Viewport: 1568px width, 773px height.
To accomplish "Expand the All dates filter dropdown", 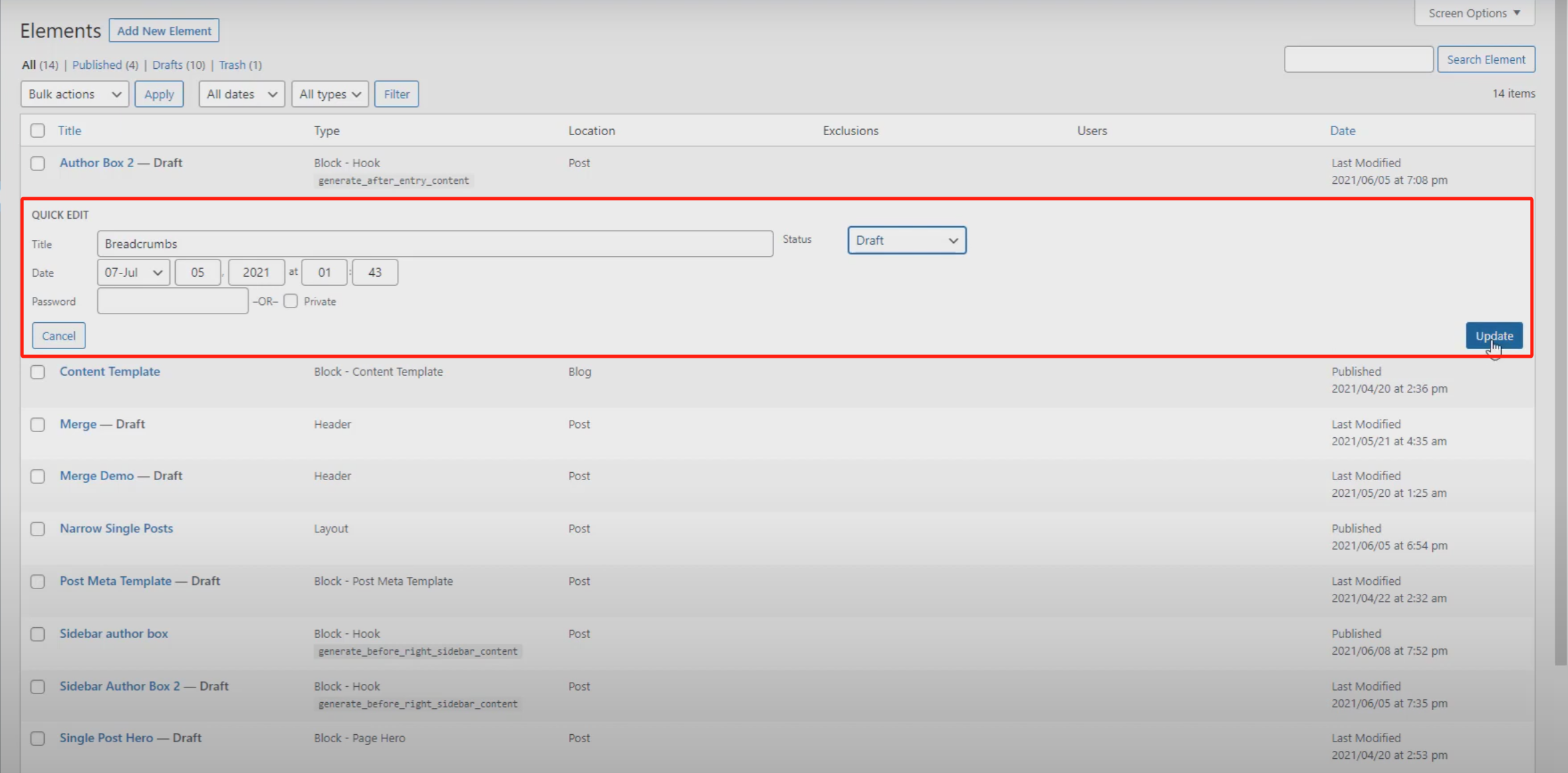I will (241, 94).
